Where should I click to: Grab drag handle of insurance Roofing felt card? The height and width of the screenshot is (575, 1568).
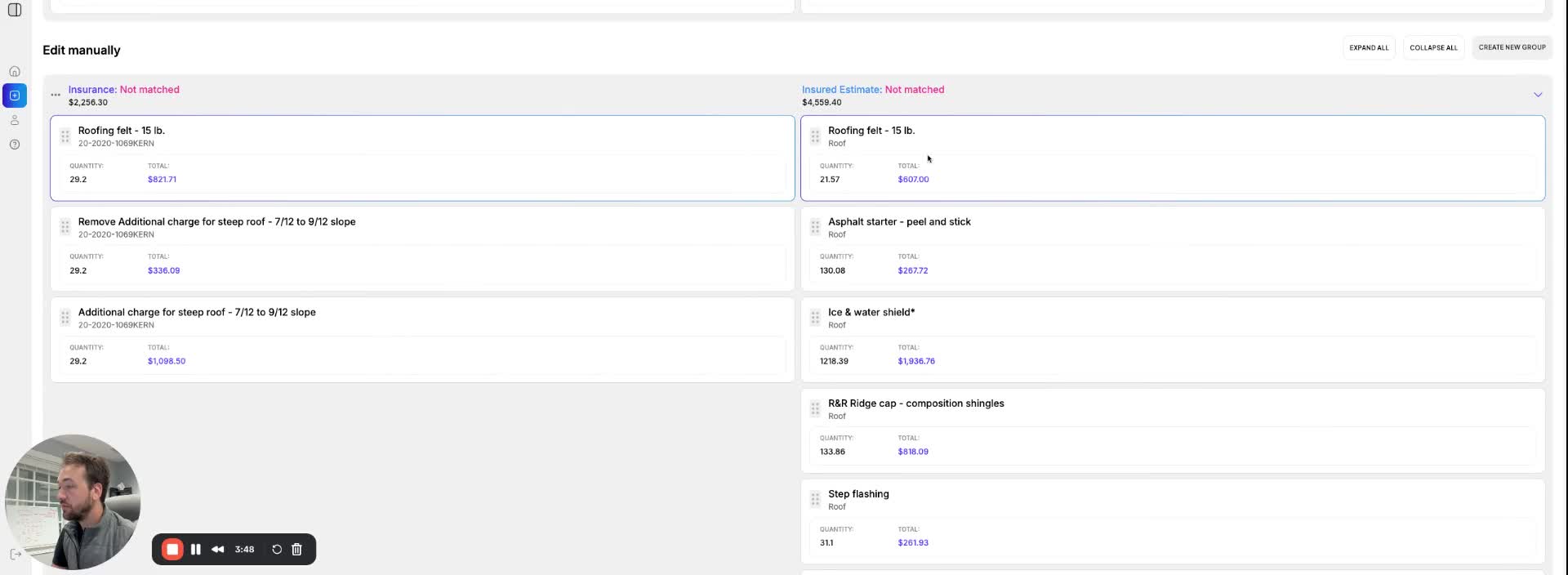click(x=65, y=136)
